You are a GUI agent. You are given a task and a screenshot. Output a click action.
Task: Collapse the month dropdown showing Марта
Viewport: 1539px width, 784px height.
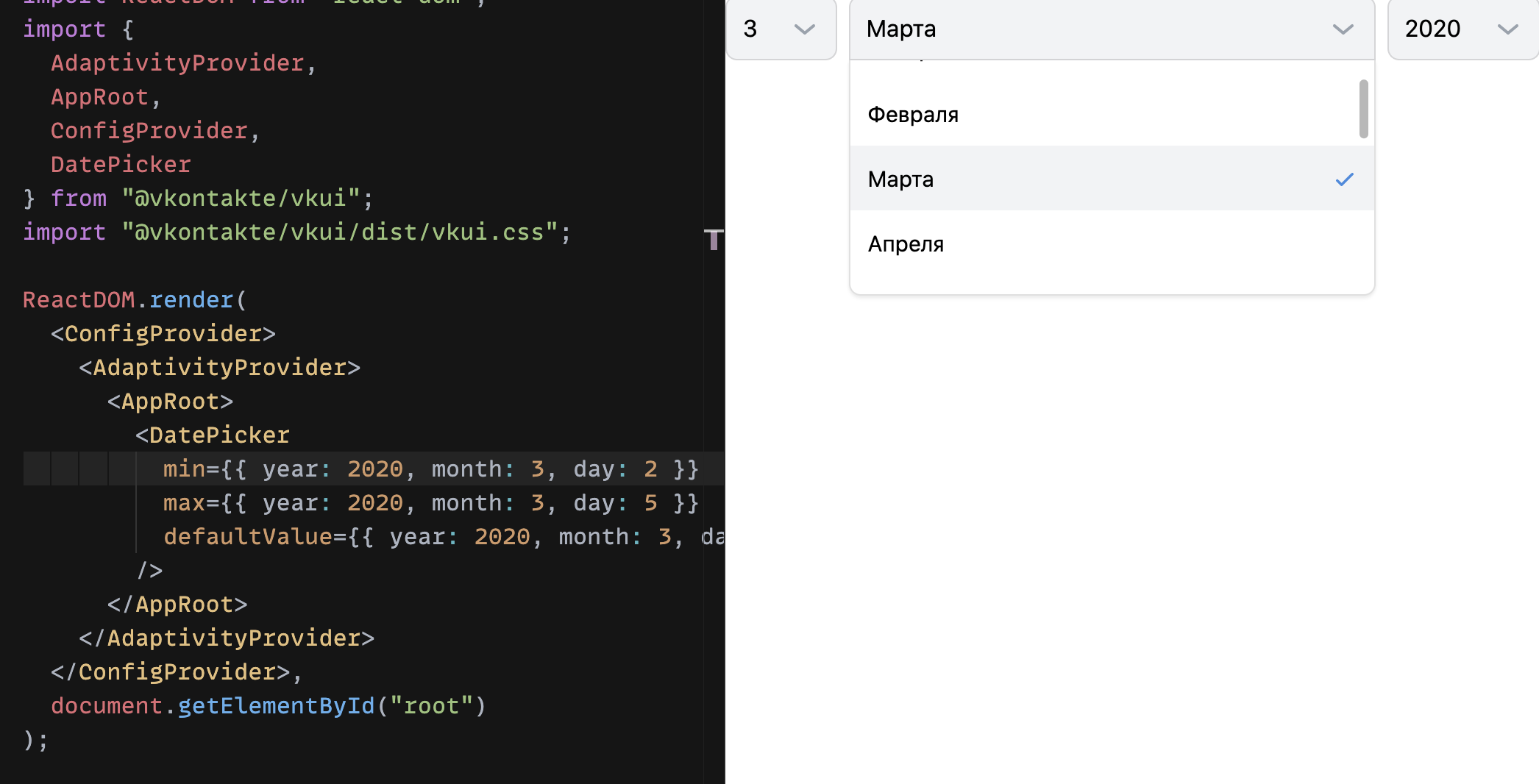click(x=1112, y=29)
